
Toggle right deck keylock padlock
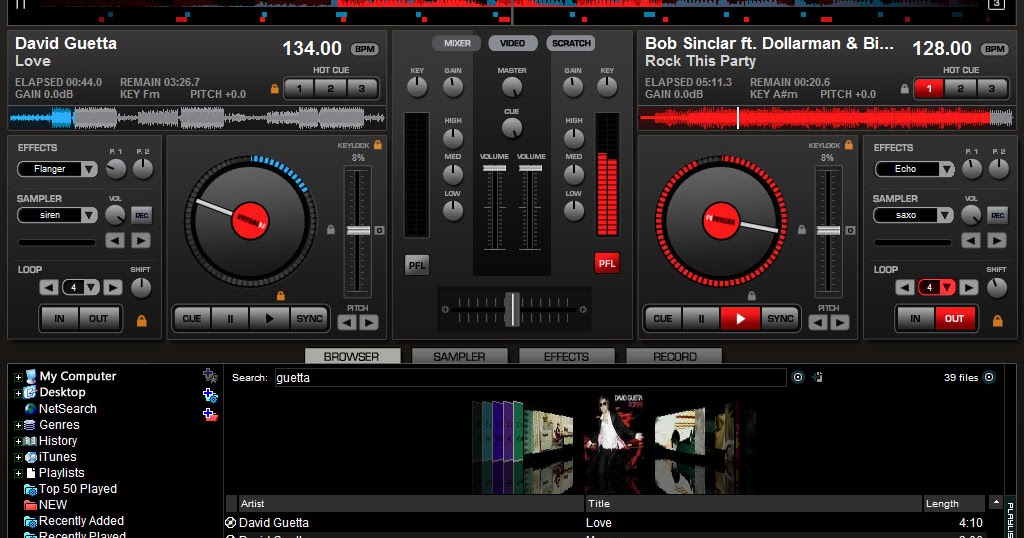848,144
